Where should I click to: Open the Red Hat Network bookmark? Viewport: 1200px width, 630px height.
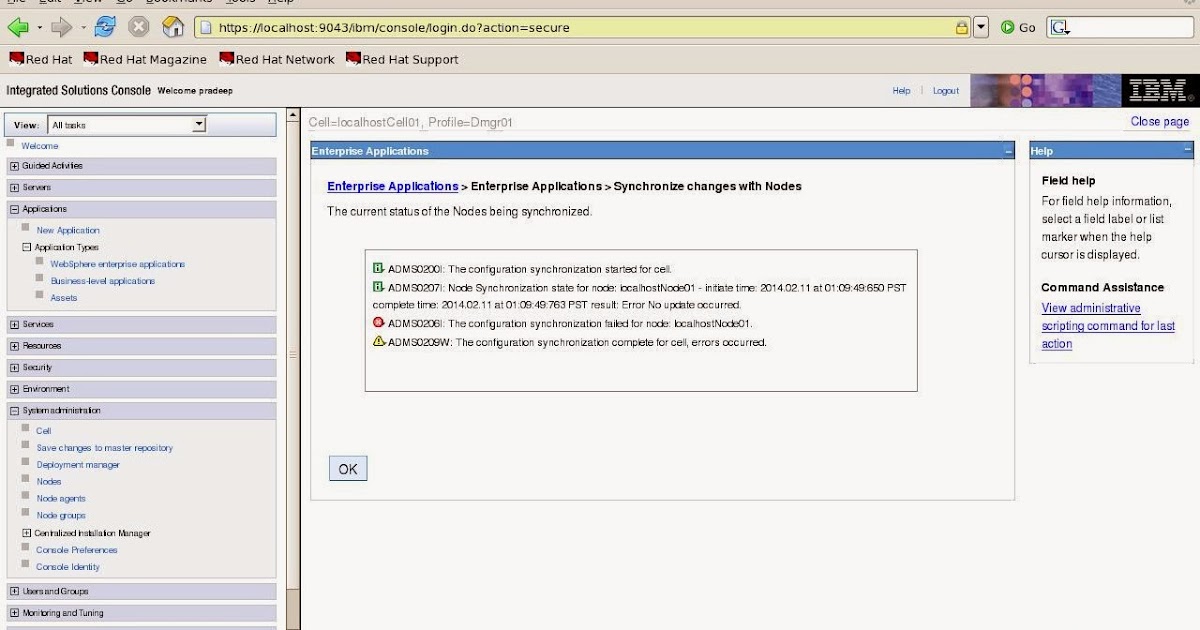[x=277, y=59]
